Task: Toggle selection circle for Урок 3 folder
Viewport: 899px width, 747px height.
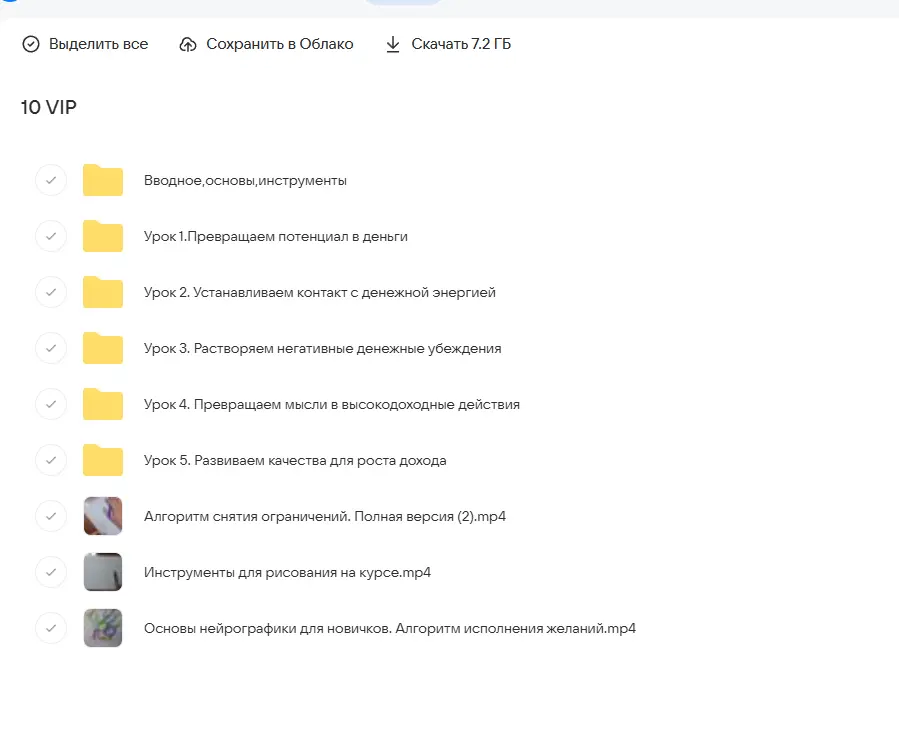Action: pyautogui.click(x=51, y=349)
